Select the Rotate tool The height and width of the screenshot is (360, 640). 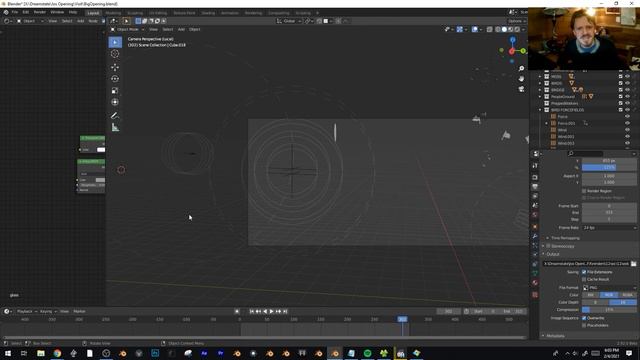pyautogui.click(x=115, y=79)
